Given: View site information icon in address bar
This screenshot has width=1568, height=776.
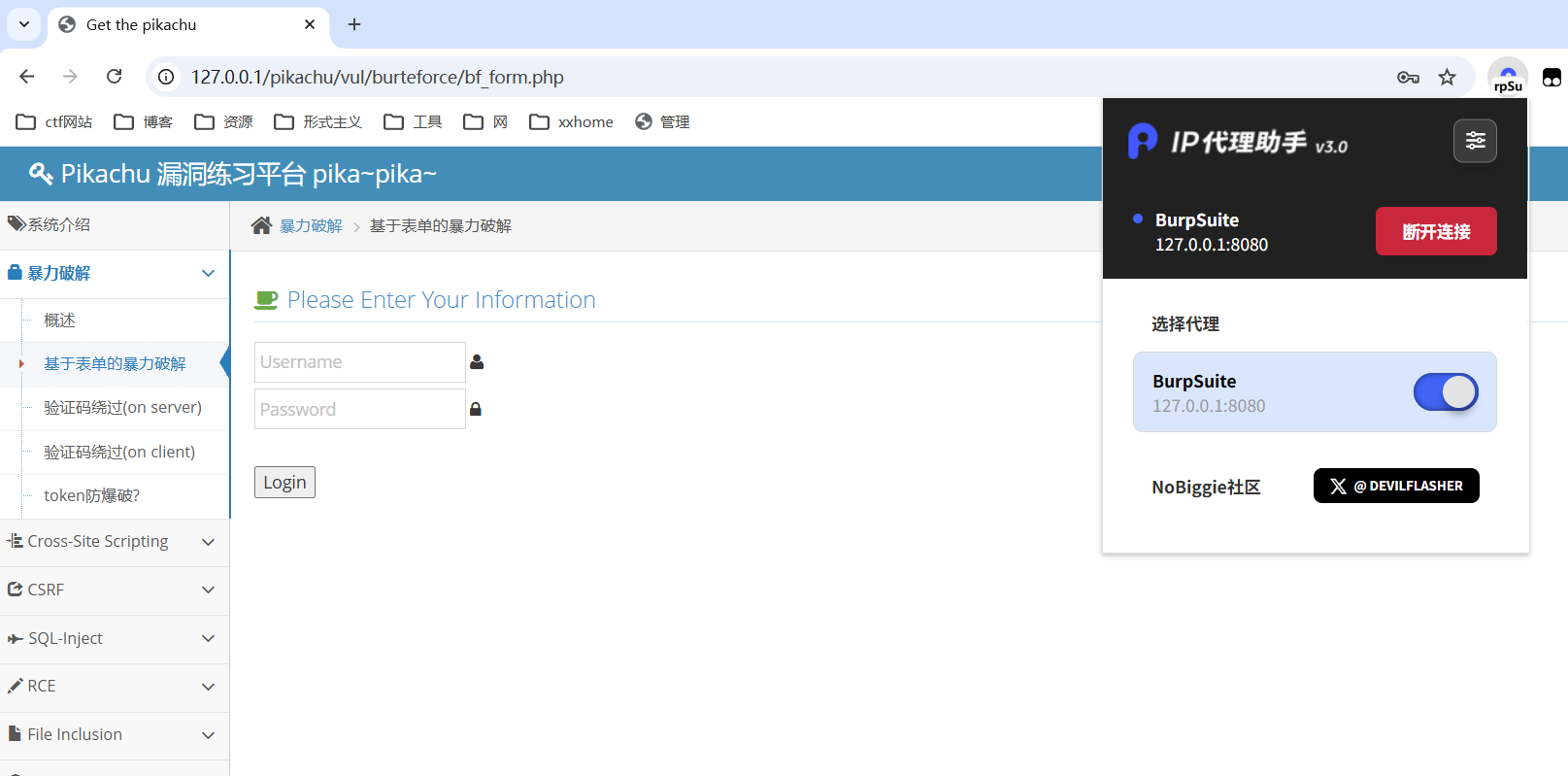Looking at the screenshot, I should click(x=167, y=77).
